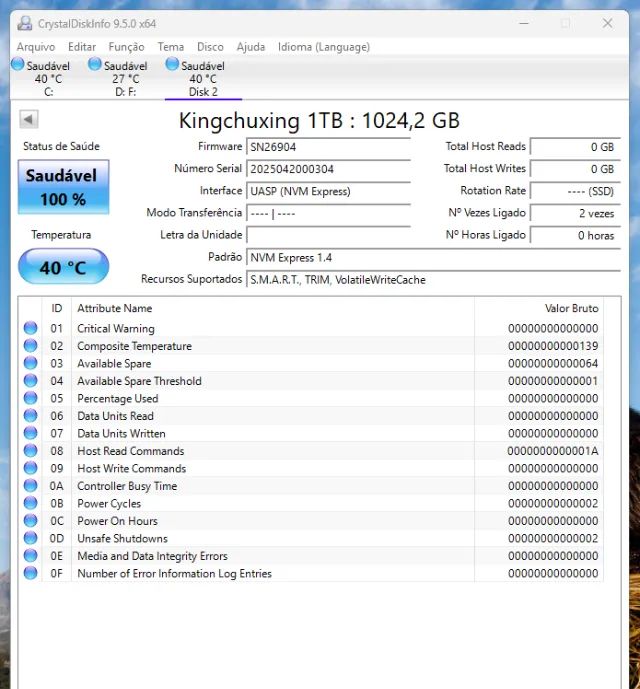This screenshot has height=689, width=640.
Task: Select the Disk 2 health orb
Action: coord(172,64)
